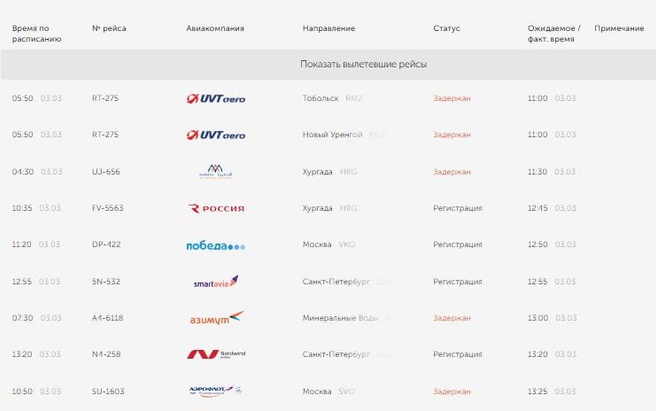Image resolution: width=656 pixels, height=411 pixels.
Task: Click the airline logo for flight UJ-656
Action: coord(216,171)
